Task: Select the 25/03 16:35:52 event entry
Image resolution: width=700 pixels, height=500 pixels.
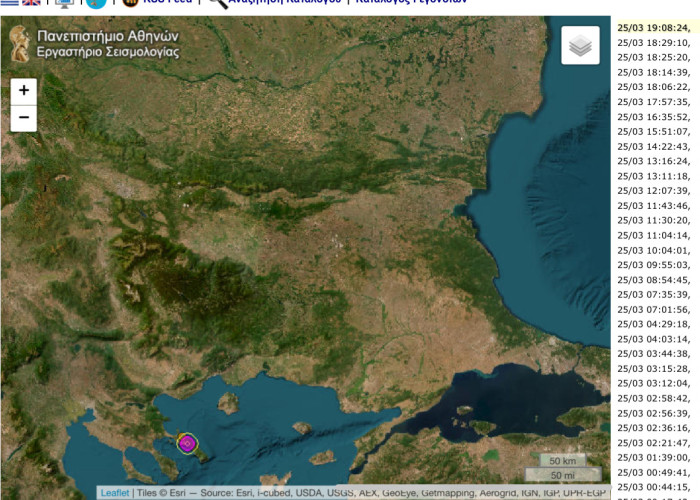Action: (x=653, y=116)
